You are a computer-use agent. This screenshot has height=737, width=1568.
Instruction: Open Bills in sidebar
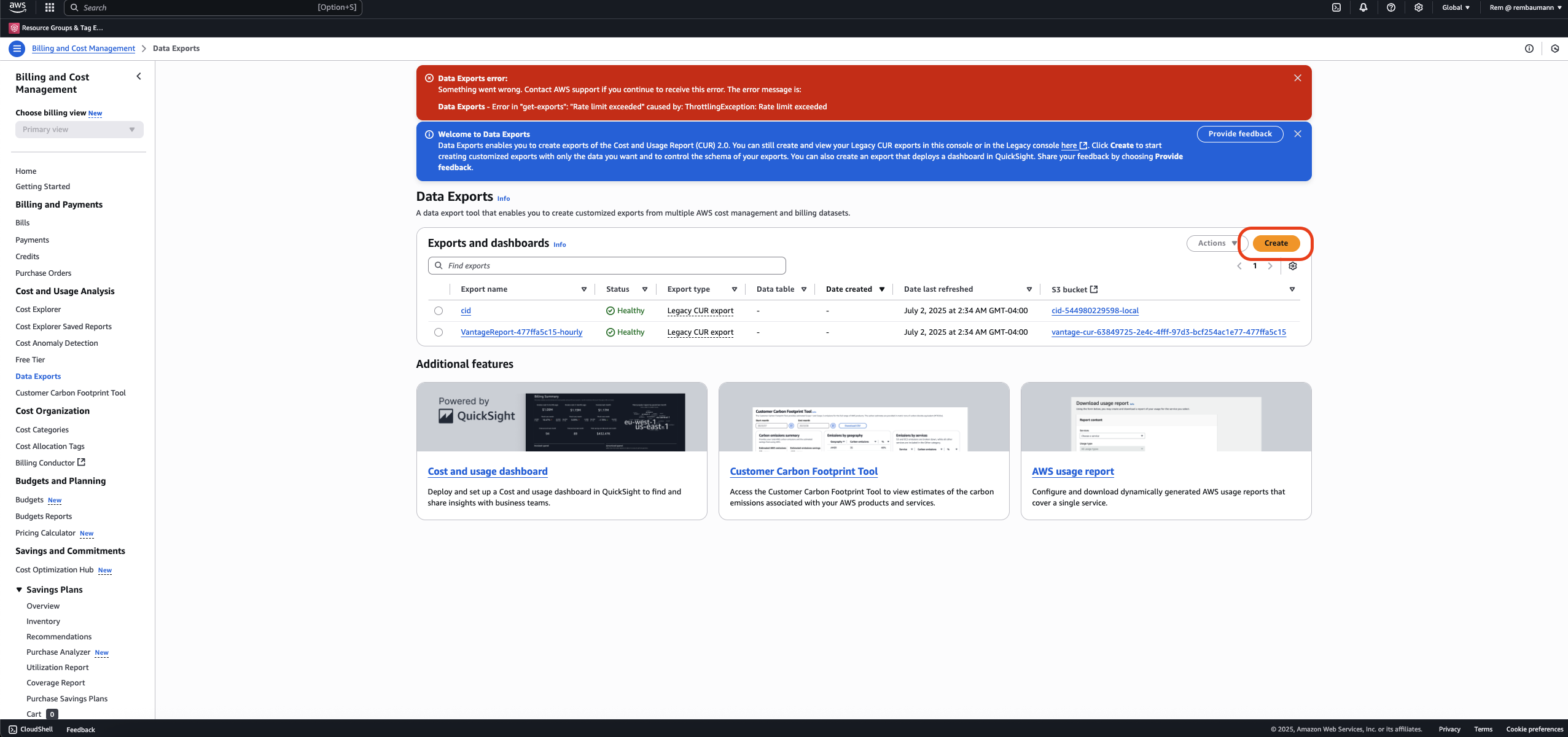point(23,223)
